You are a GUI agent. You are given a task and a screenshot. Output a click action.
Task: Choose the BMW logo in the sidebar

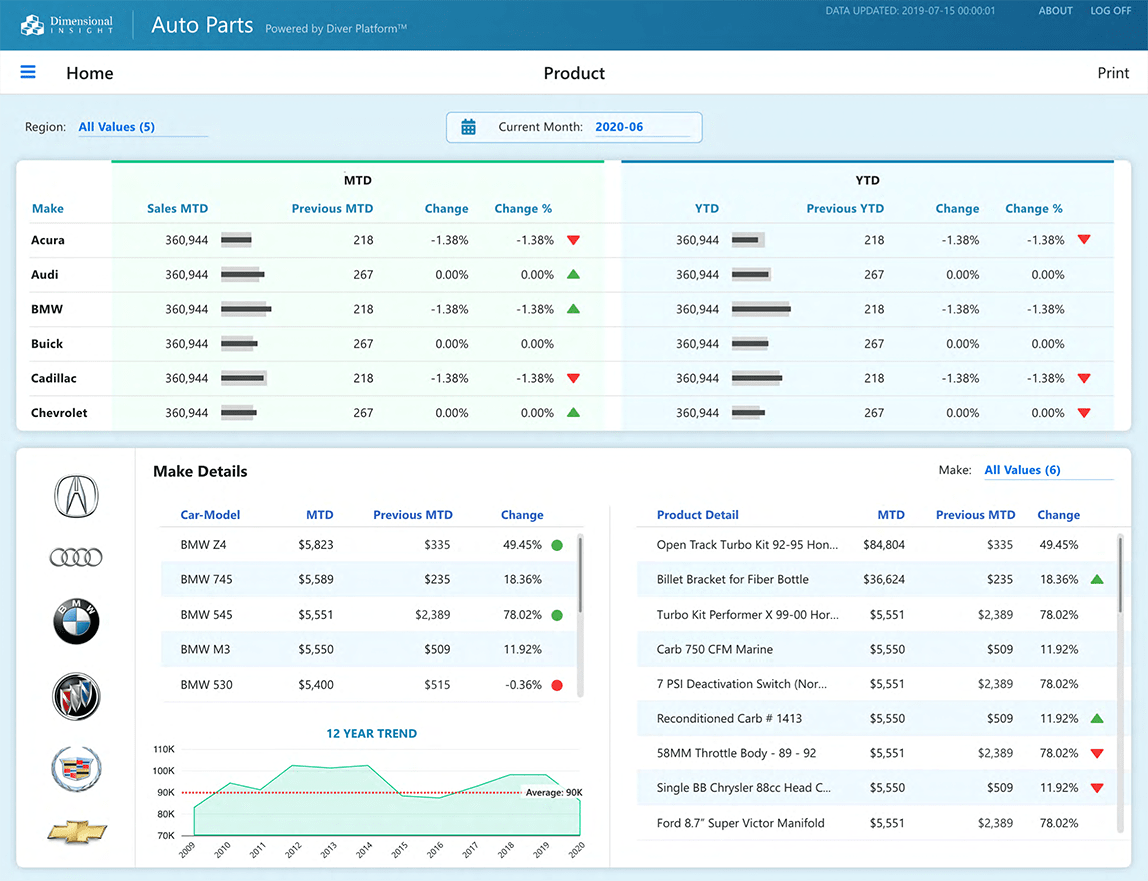point(77,622)
